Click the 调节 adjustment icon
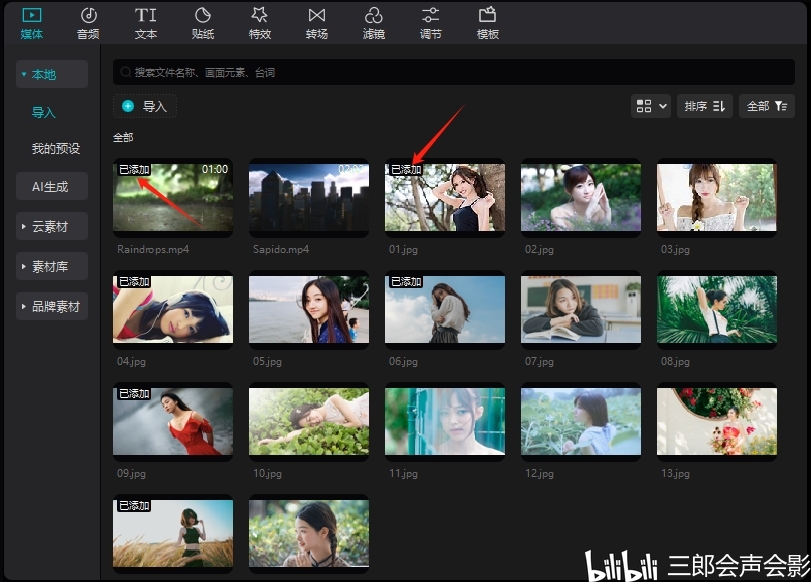 click(430, 23)
